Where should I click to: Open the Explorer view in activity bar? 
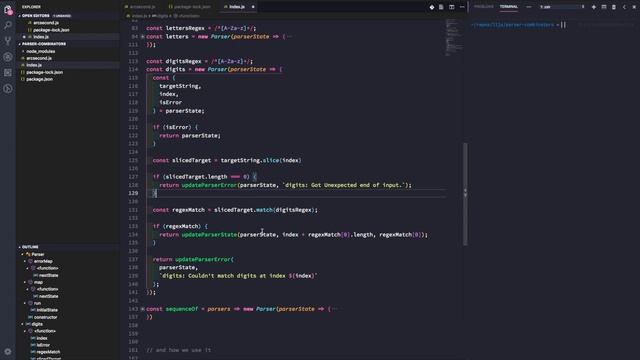coord(8,10)
